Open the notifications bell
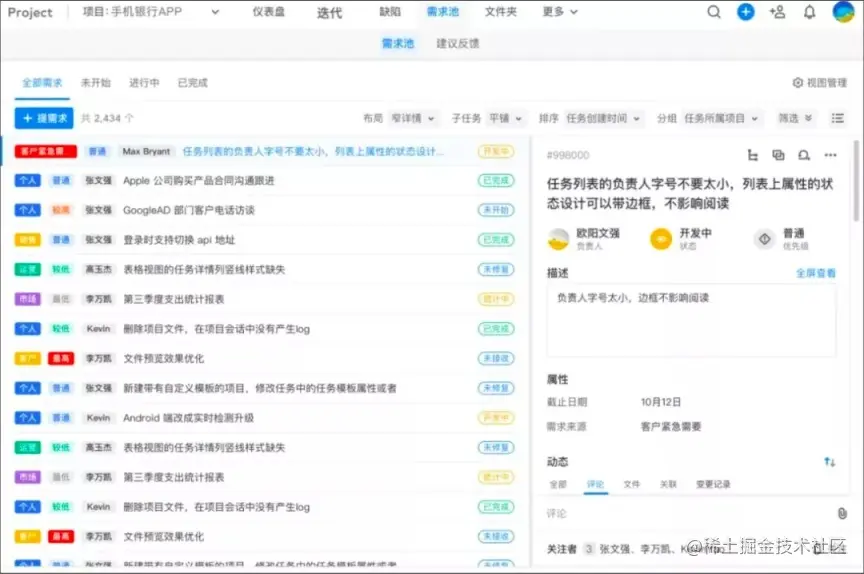864x574 pixels. point(809,12)
